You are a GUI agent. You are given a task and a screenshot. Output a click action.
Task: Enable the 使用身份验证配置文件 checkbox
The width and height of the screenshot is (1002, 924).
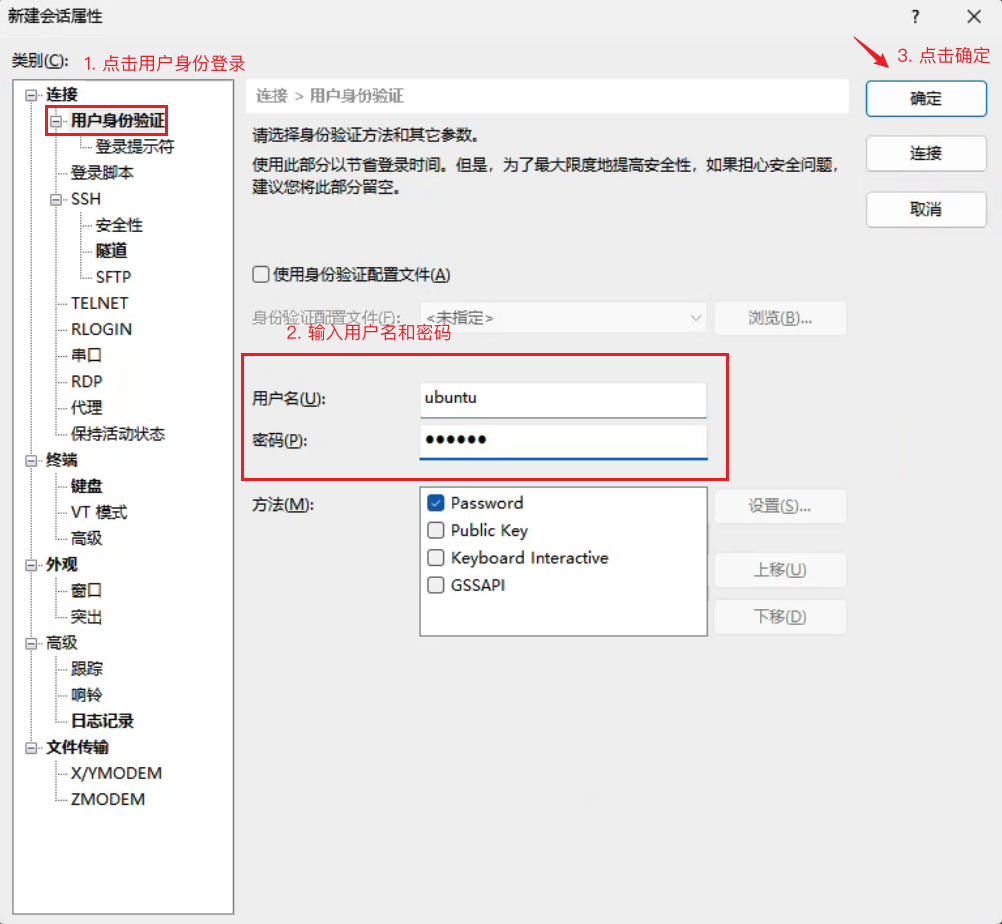point(261,274)
